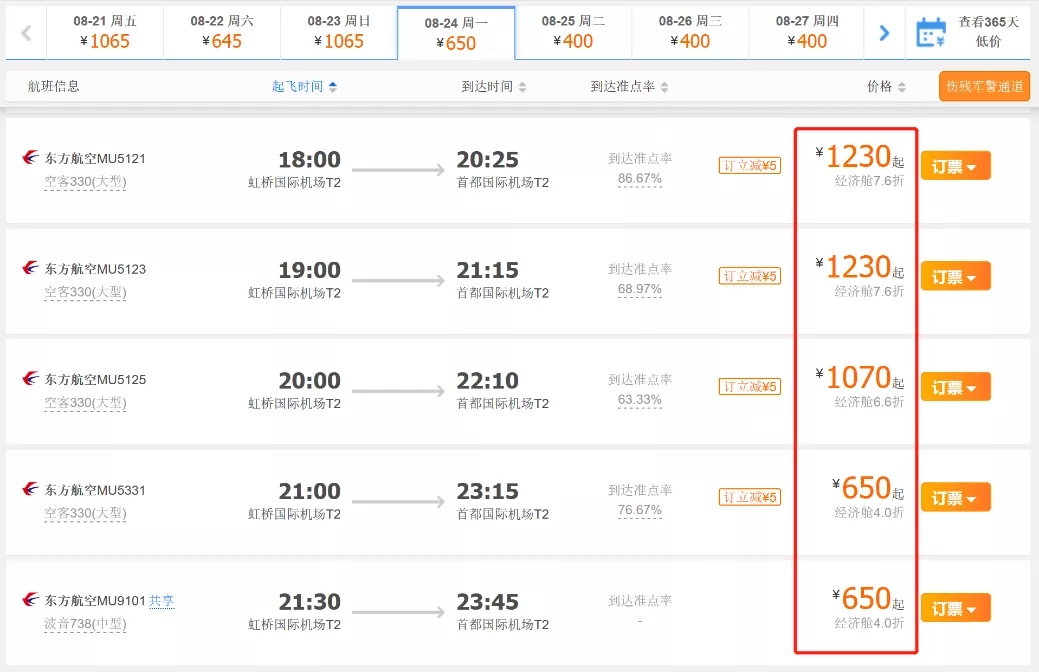Sort by on-time arrival rate arrows
The width and height of the screenshot is (1039, 672).
(x=664, y=87)
